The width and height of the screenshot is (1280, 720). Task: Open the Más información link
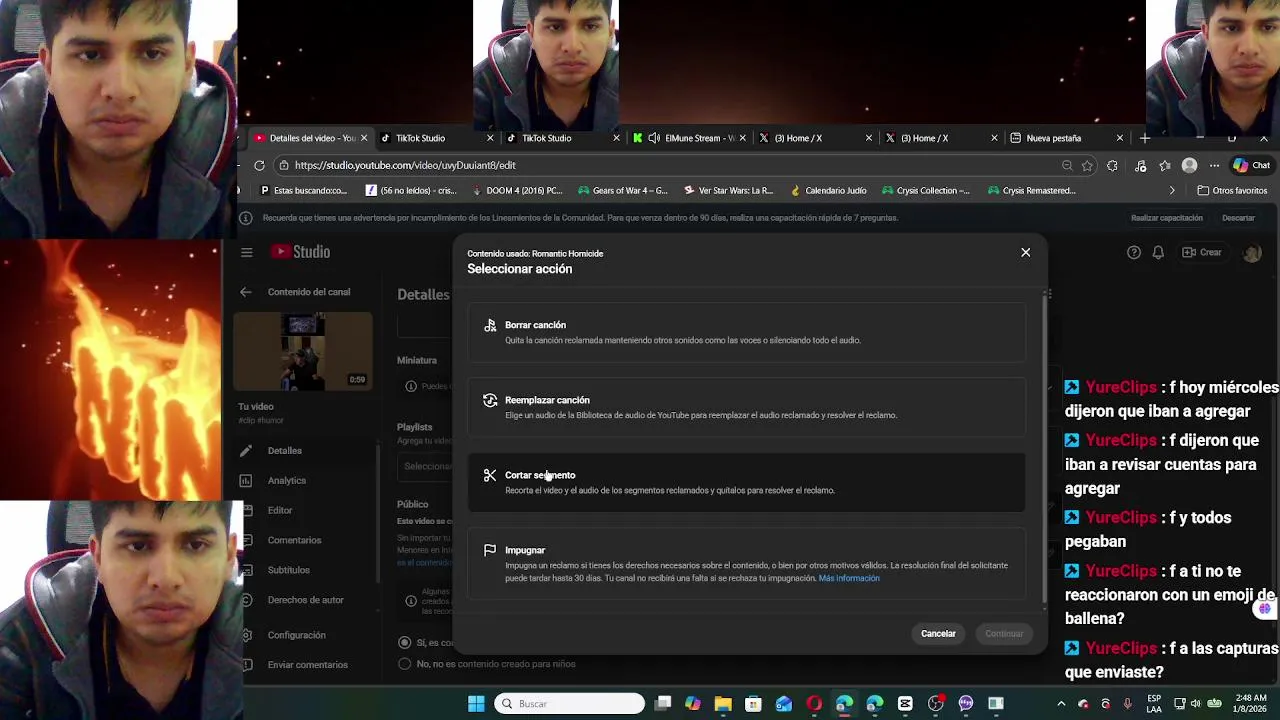pyautogui.click(x=849, y=578)
